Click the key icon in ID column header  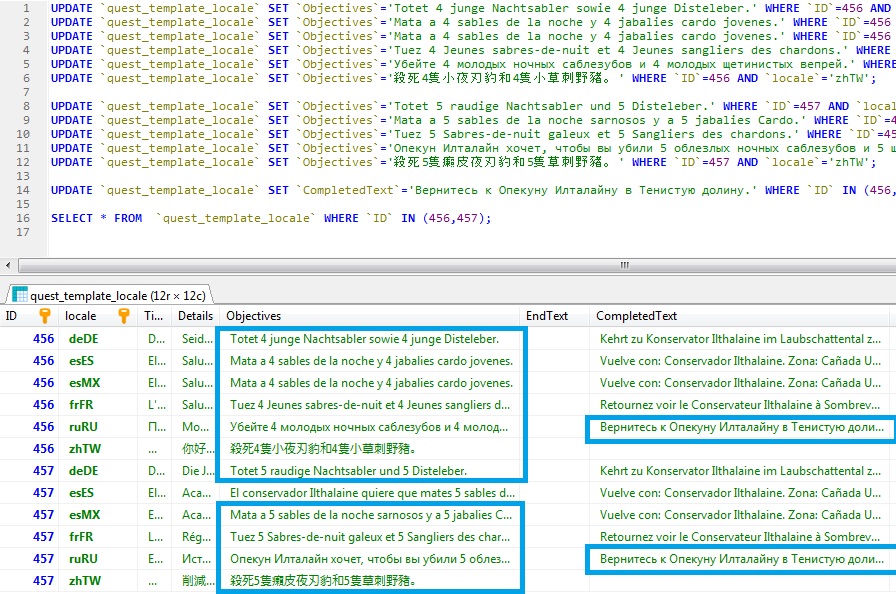(45, 316)
